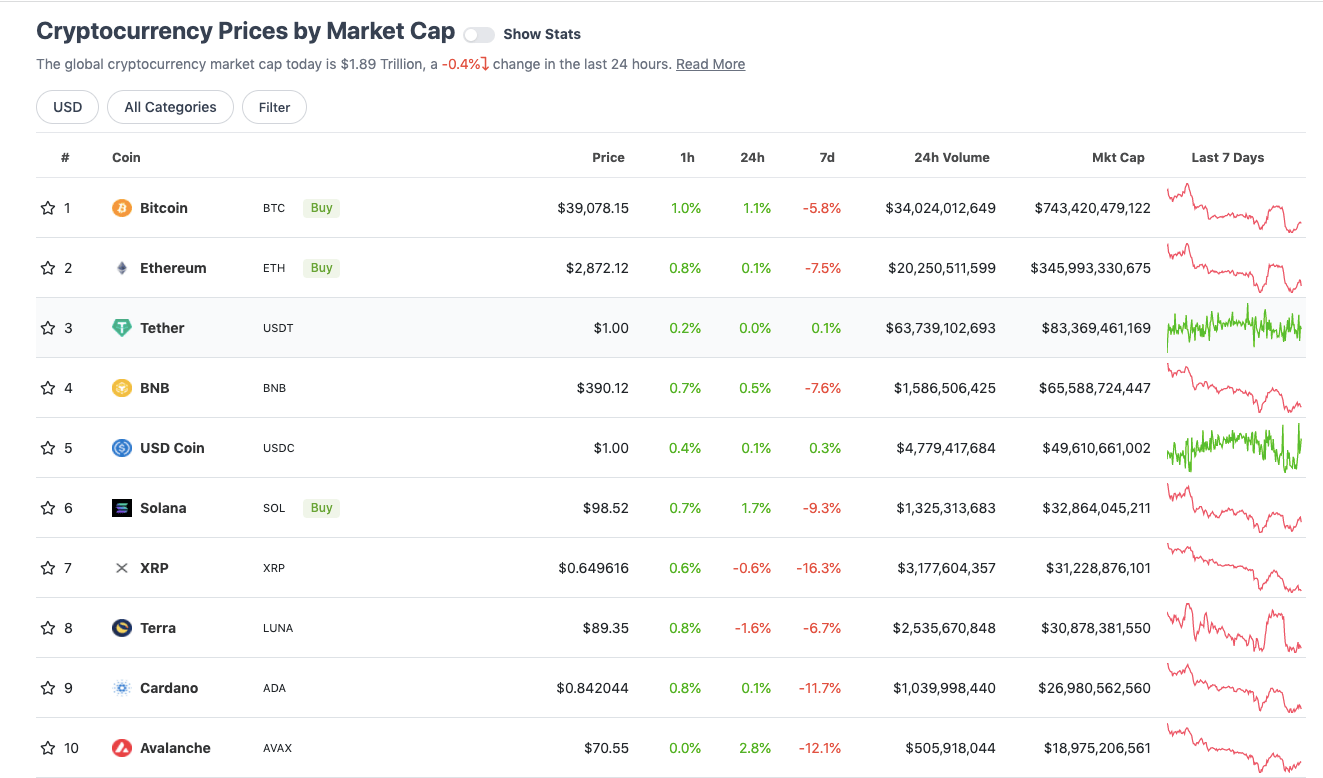Open the Filter options
Screen dimensions: 1323x778
274,107
